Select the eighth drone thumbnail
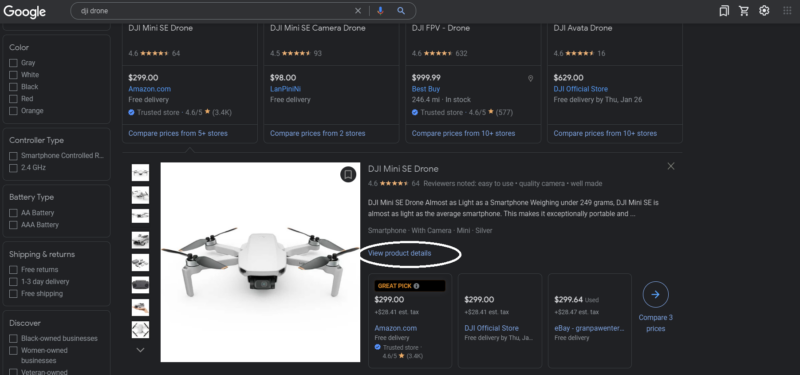 (x=140, y=329)
